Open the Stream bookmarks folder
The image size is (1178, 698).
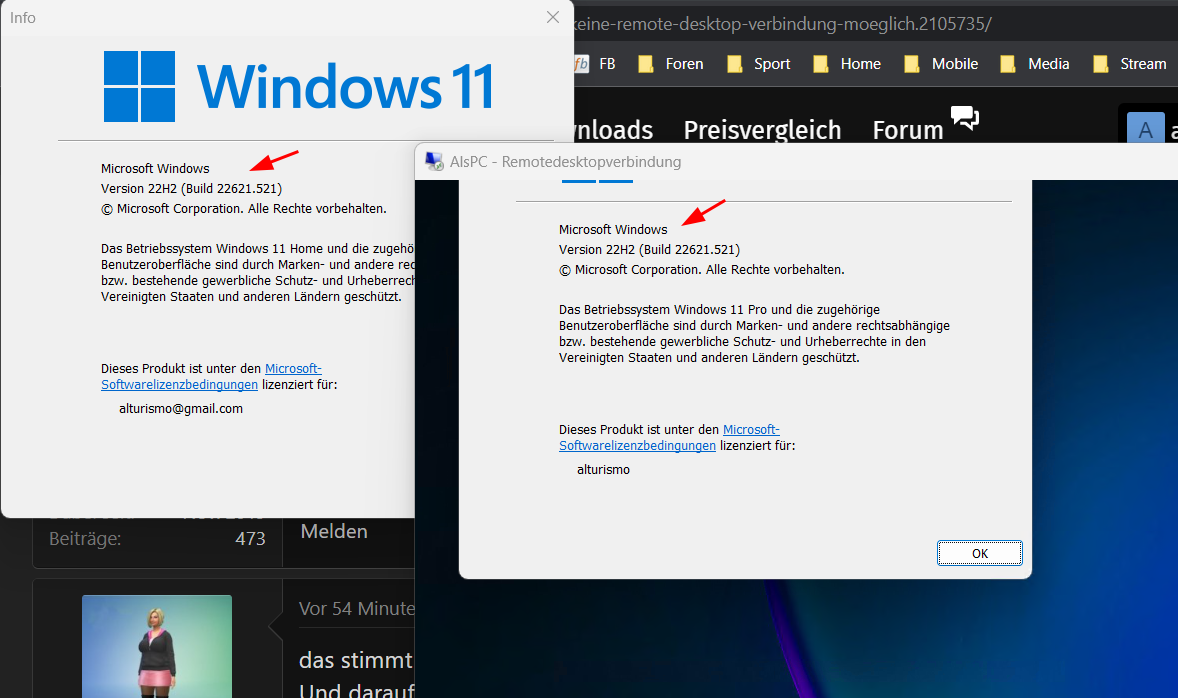click(1130, 64)
